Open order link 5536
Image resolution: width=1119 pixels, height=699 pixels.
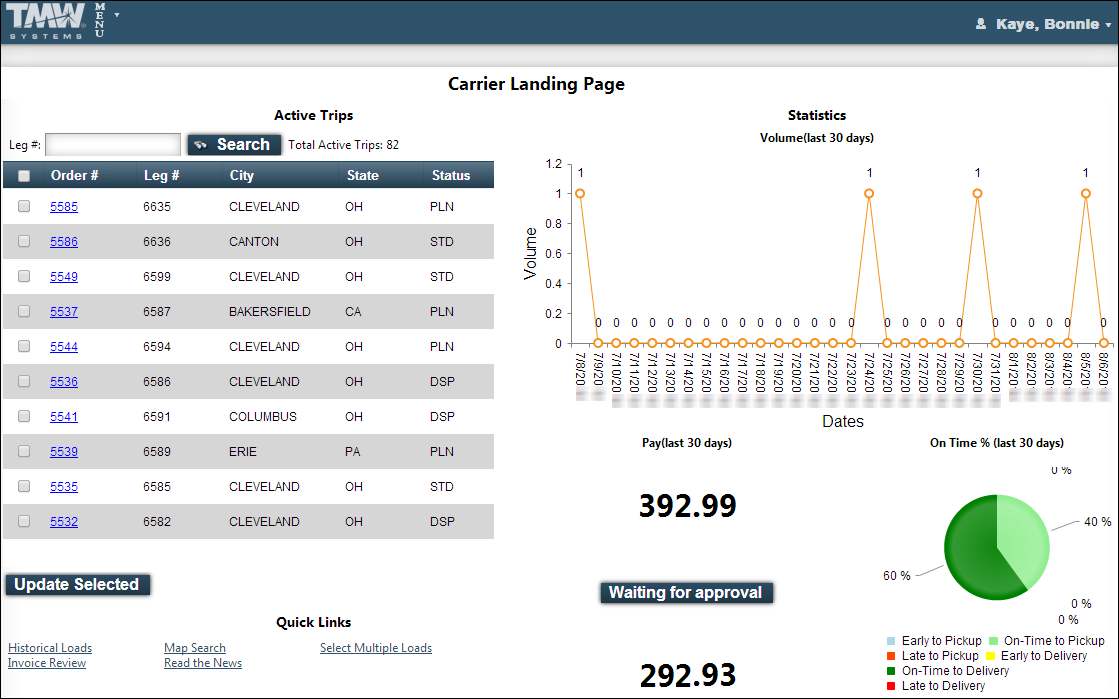coord(64,381)
